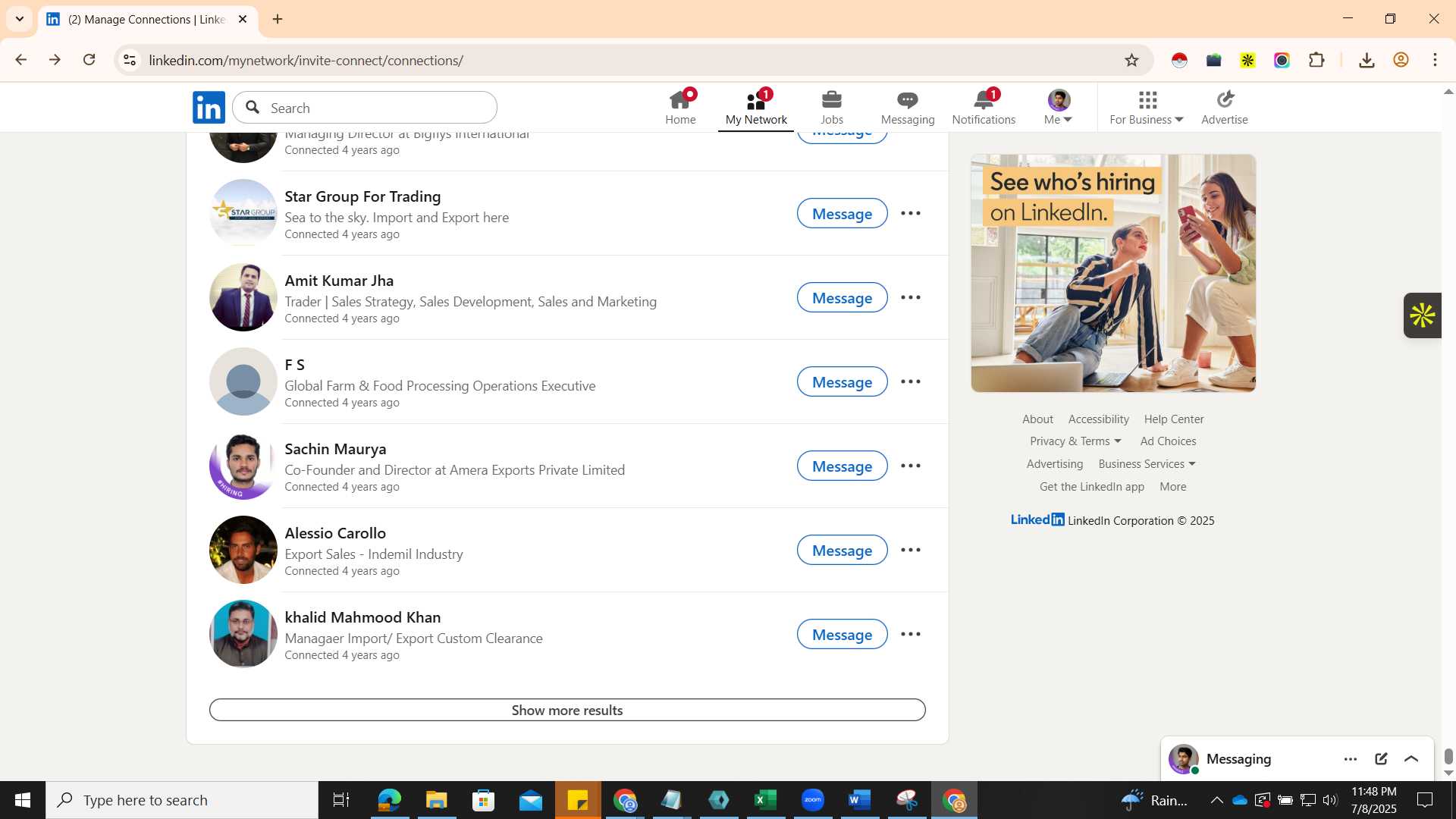Open Chrome three-dot menu

[1435, 60]
